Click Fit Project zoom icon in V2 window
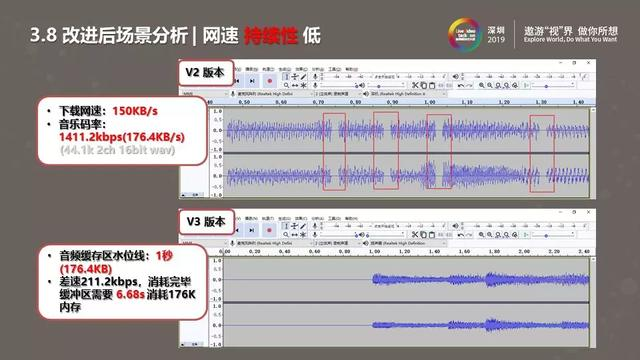 507,85
